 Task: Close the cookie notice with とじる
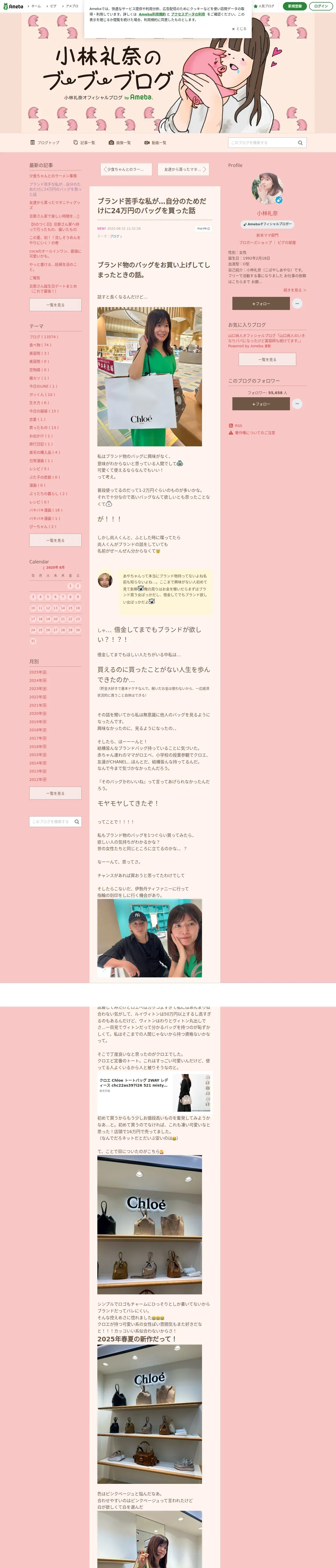tap(239, 28)
